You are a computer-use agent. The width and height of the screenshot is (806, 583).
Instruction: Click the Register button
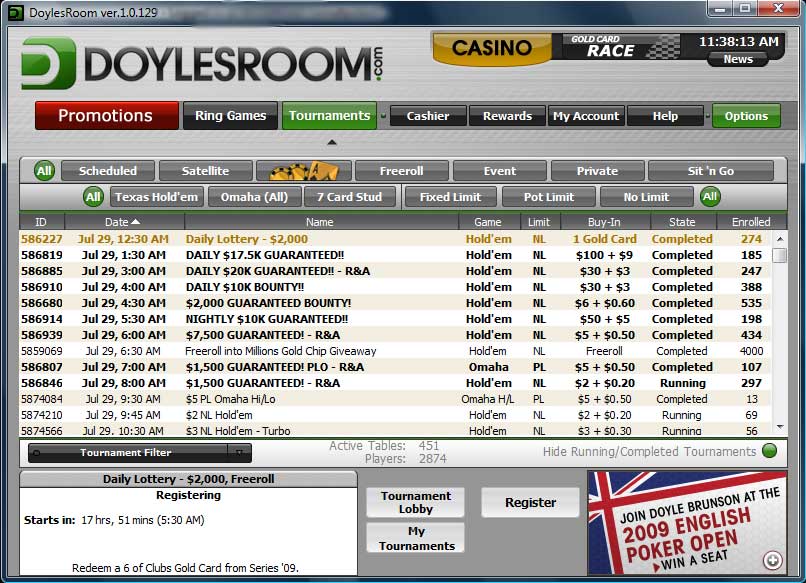(530, 502)
